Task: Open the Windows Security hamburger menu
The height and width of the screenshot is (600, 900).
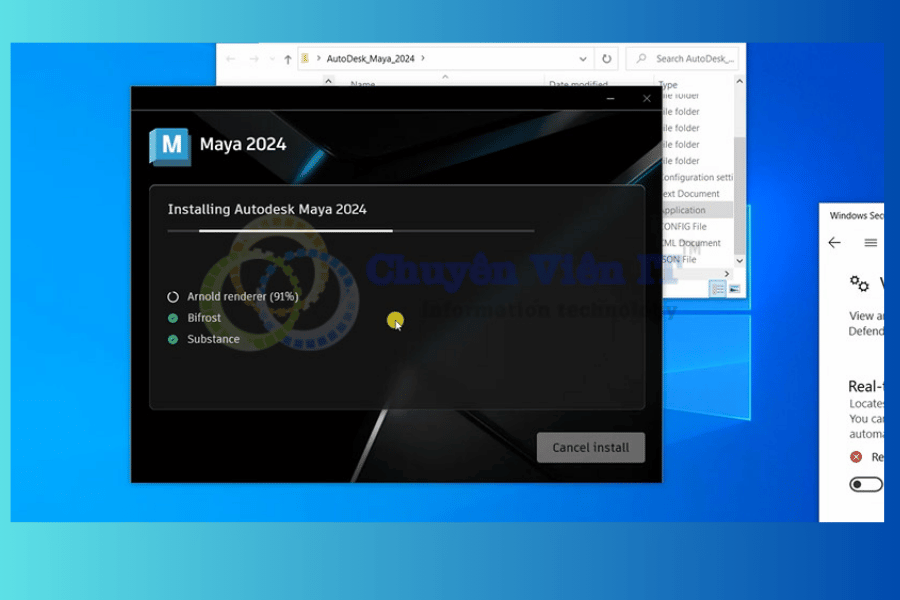Action: coord(871,243)
